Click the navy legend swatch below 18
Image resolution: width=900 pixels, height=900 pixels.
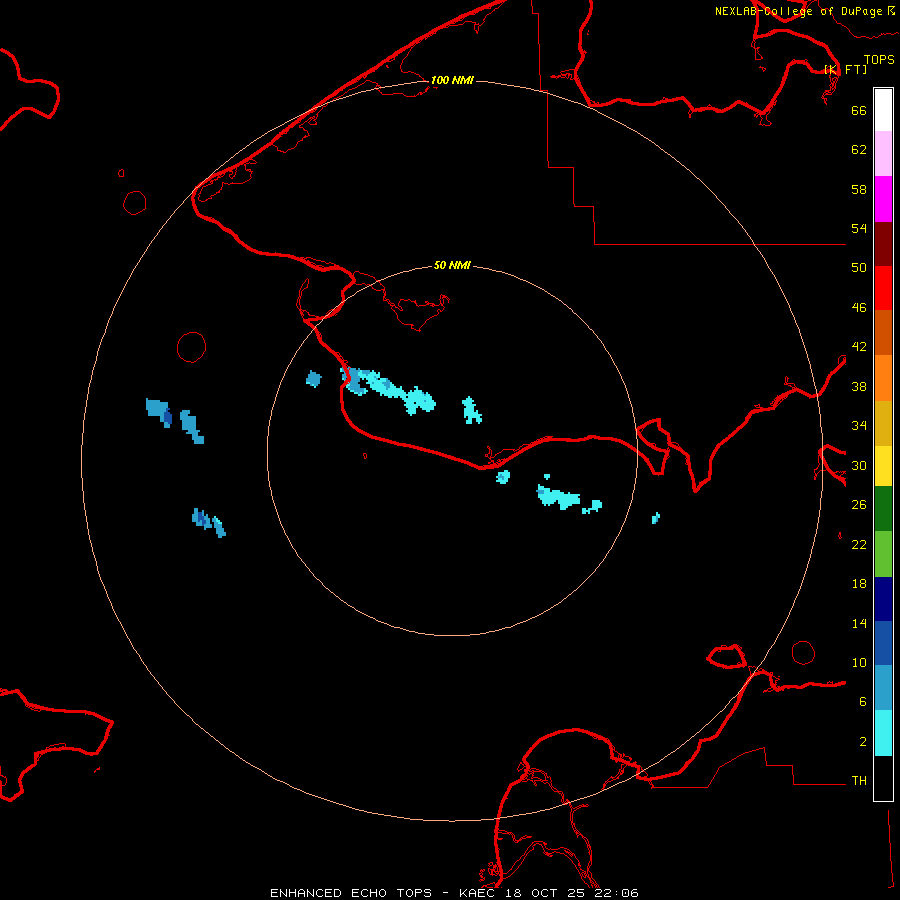click(883, 599)
